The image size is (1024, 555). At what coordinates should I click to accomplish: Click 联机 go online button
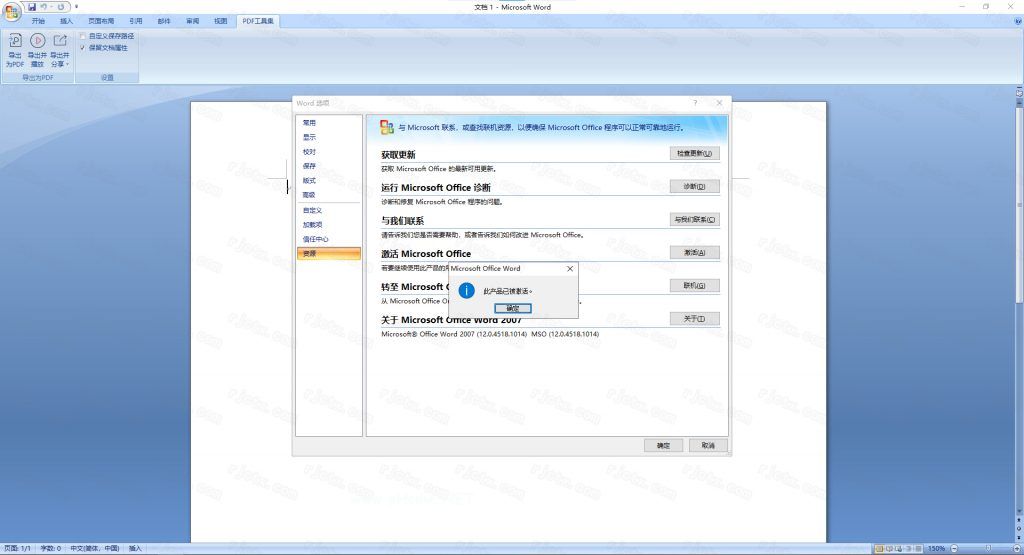[695, 285]
